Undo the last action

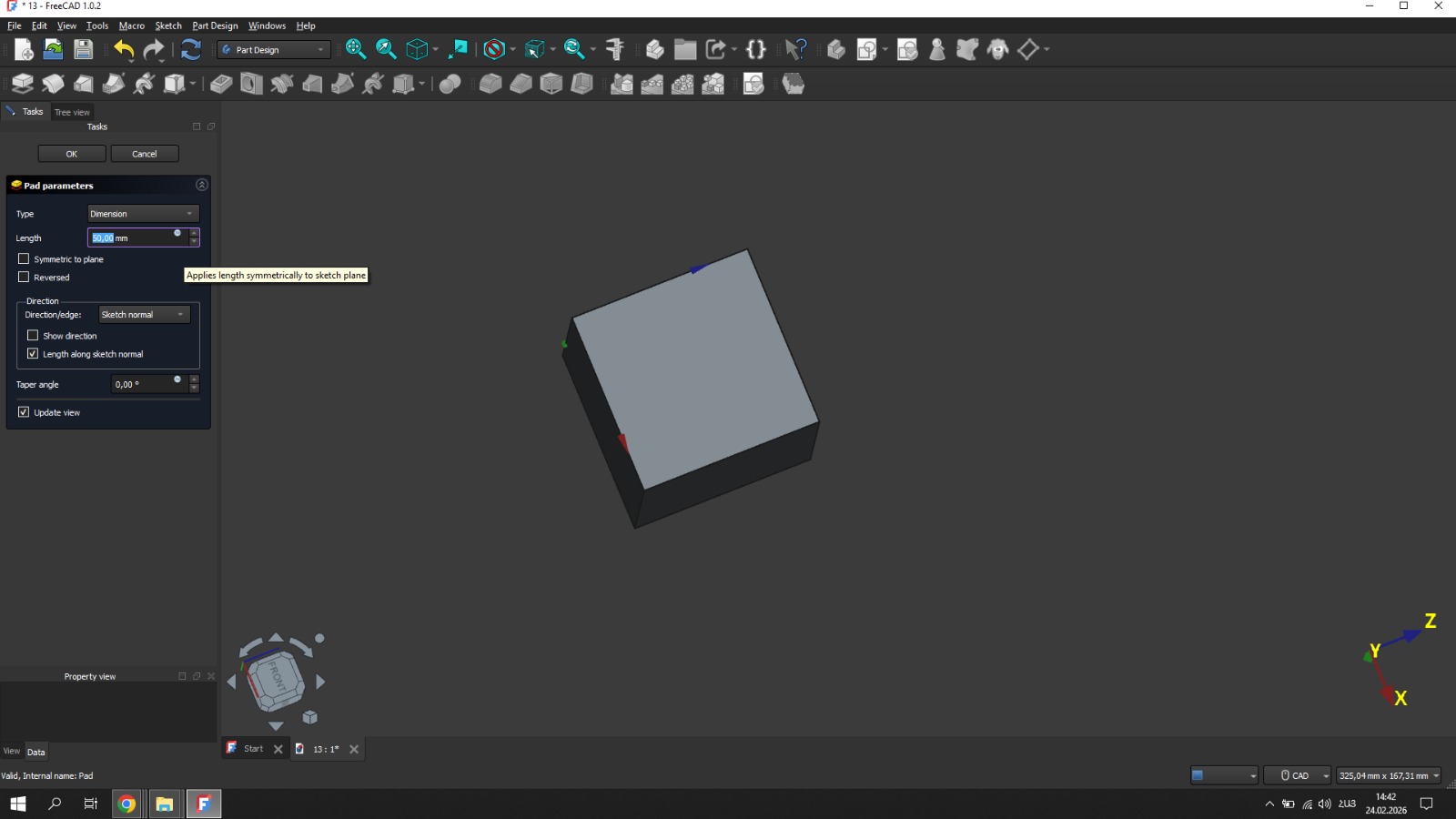(x=124, y=49)
